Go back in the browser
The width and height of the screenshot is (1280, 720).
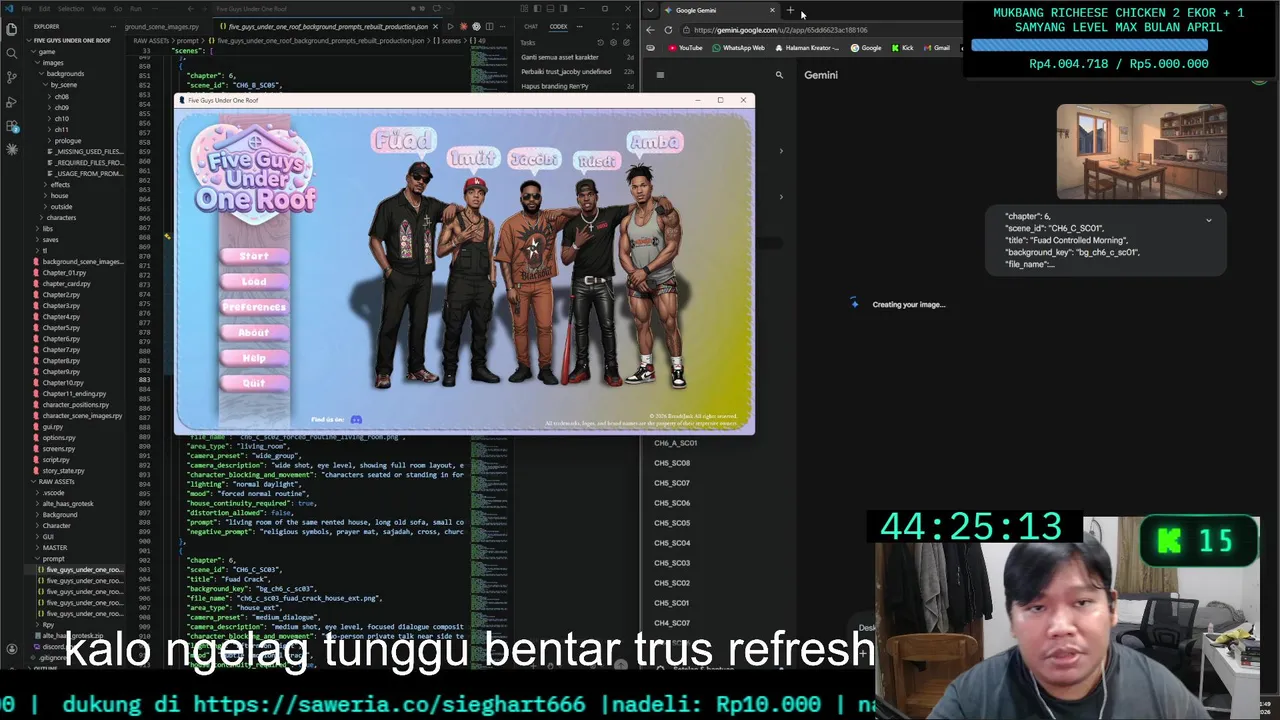[x=651, y=30]
